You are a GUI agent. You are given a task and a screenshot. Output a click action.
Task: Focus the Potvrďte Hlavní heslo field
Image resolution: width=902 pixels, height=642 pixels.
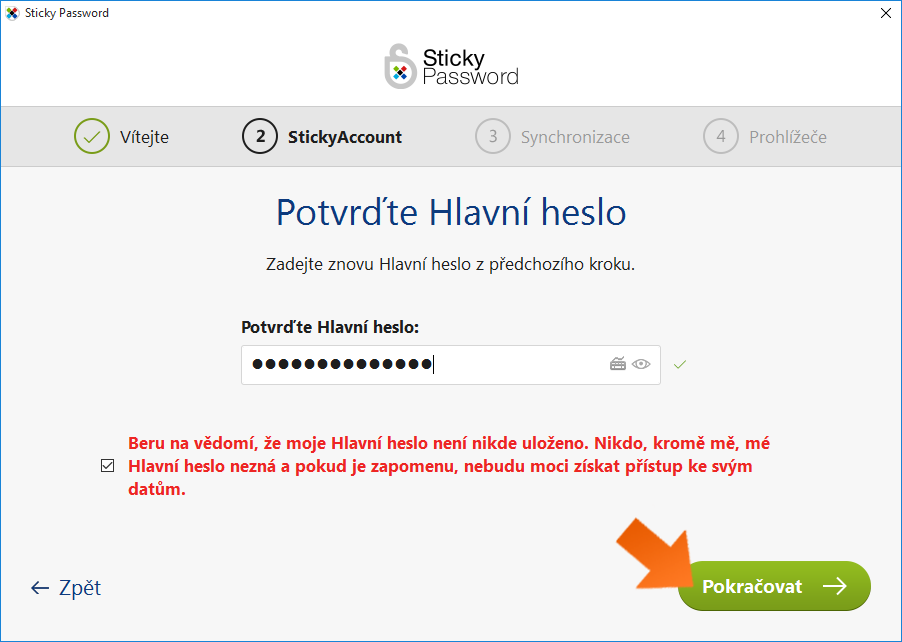(450, 365)
